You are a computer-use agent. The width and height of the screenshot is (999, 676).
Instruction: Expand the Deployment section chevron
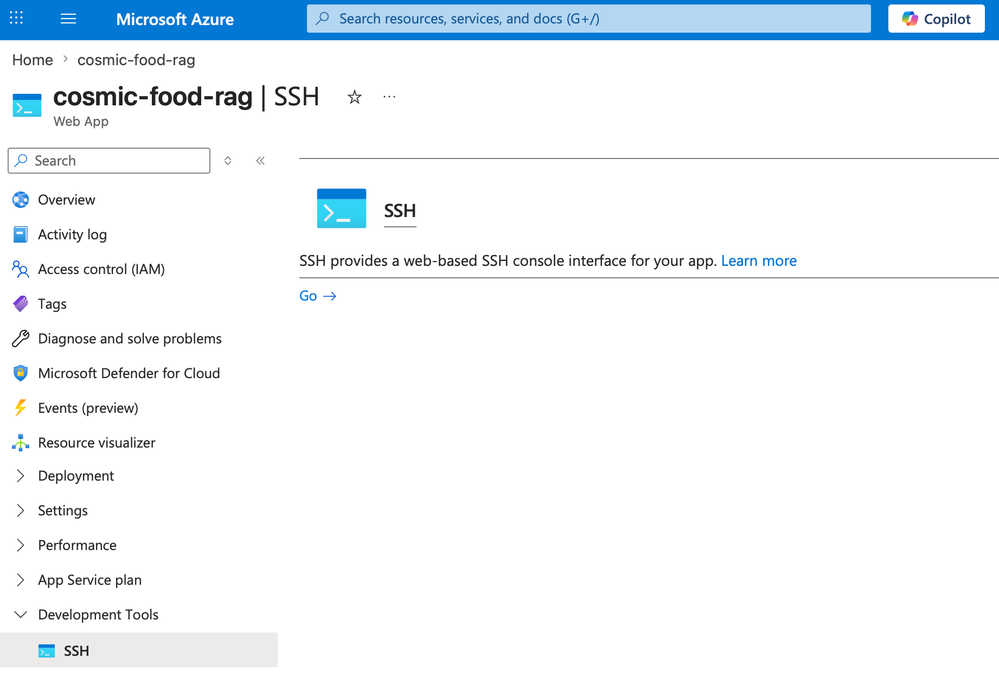tap(20, 476)
